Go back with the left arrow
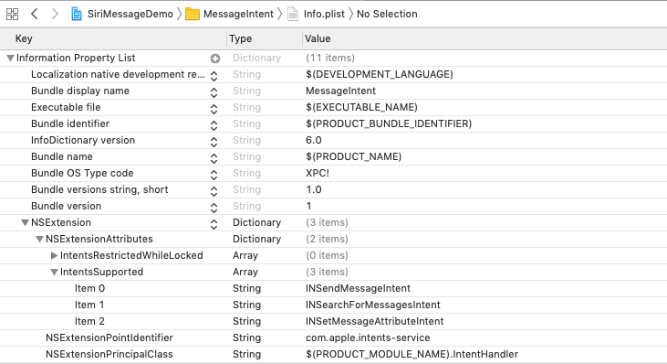667x364 pixels. pyautogui.click(x=34, y=14)
